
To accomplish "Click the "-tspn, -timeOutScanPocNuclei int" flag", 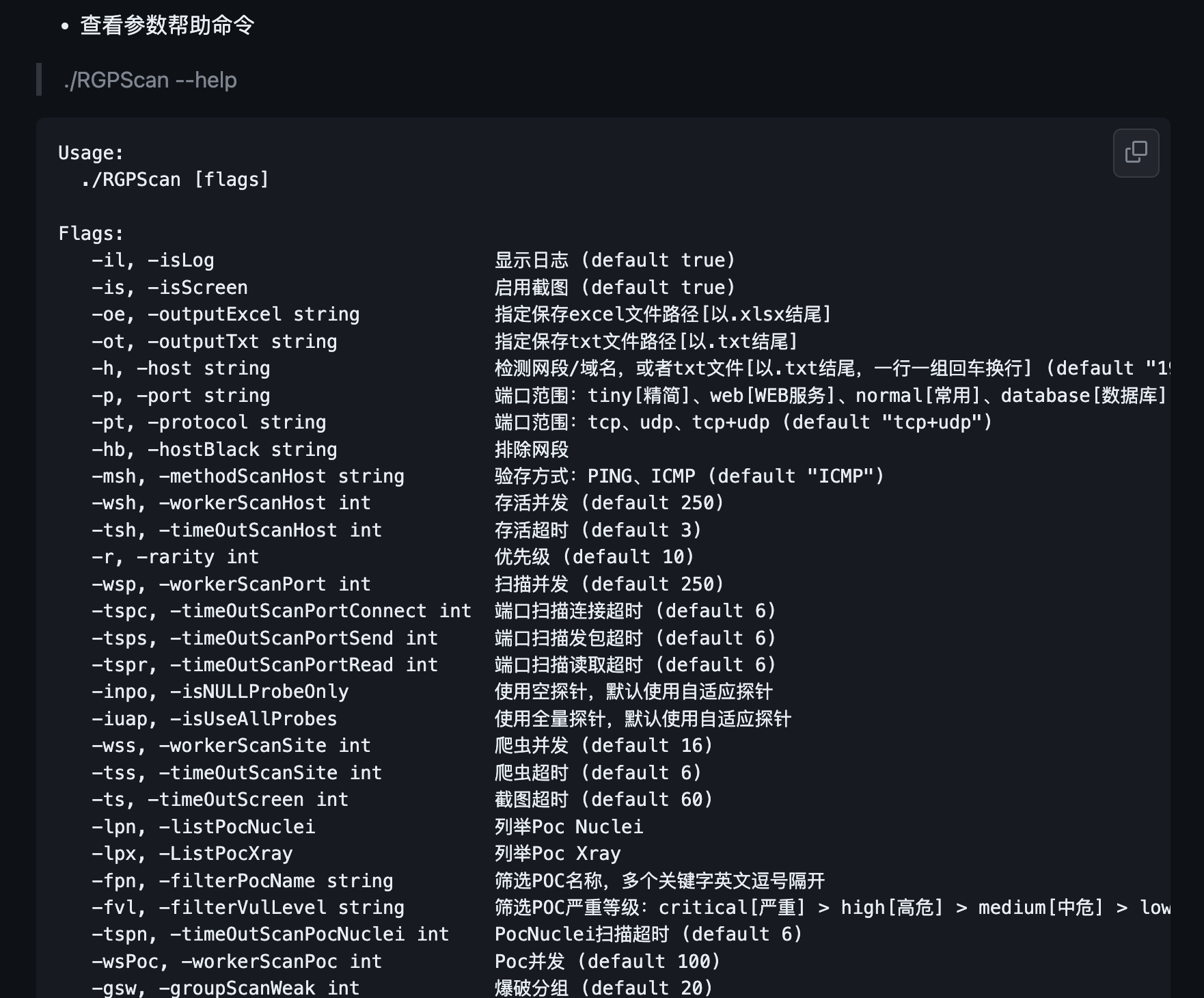I will pos(271,934).
